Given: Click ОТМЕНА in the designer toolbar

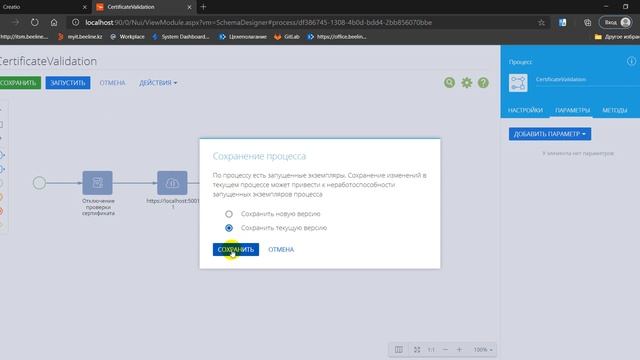Looking at the screenshot, I should [112, 83].
